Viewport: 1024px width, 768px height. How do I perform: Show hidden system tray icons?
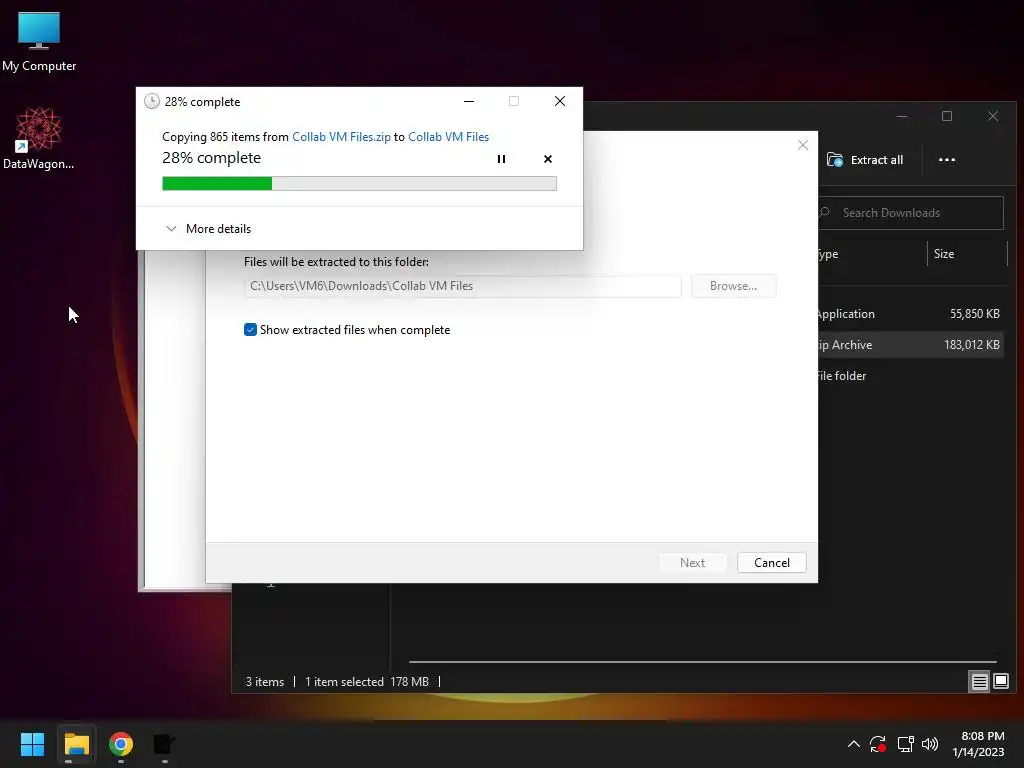coord(854,744)
